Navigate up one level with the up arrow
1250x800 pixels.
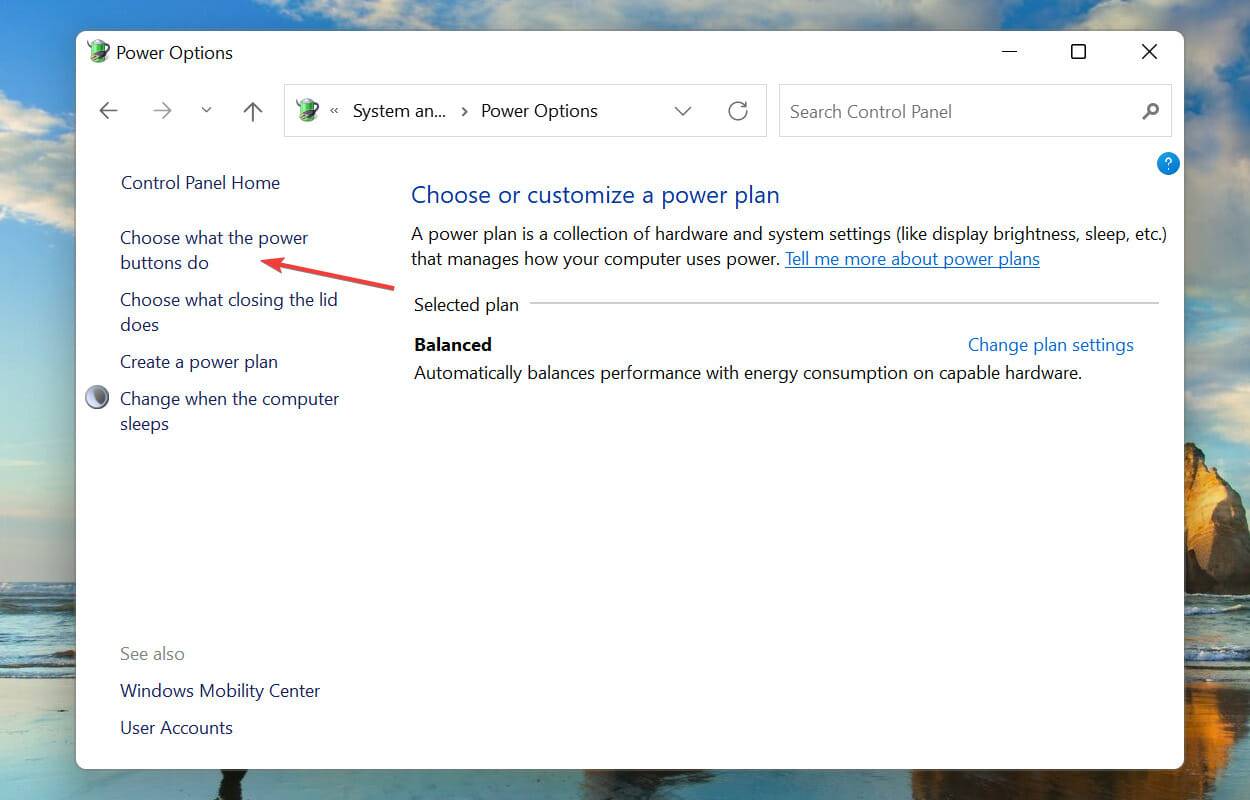coord(252,110)
